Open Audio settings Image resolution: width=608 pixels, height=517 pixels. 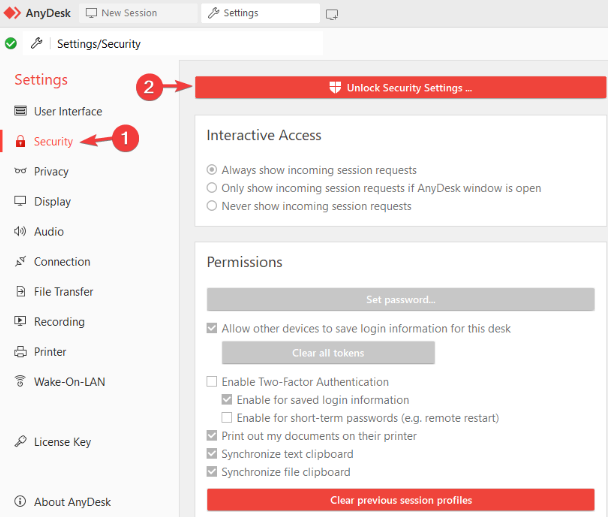49,232
